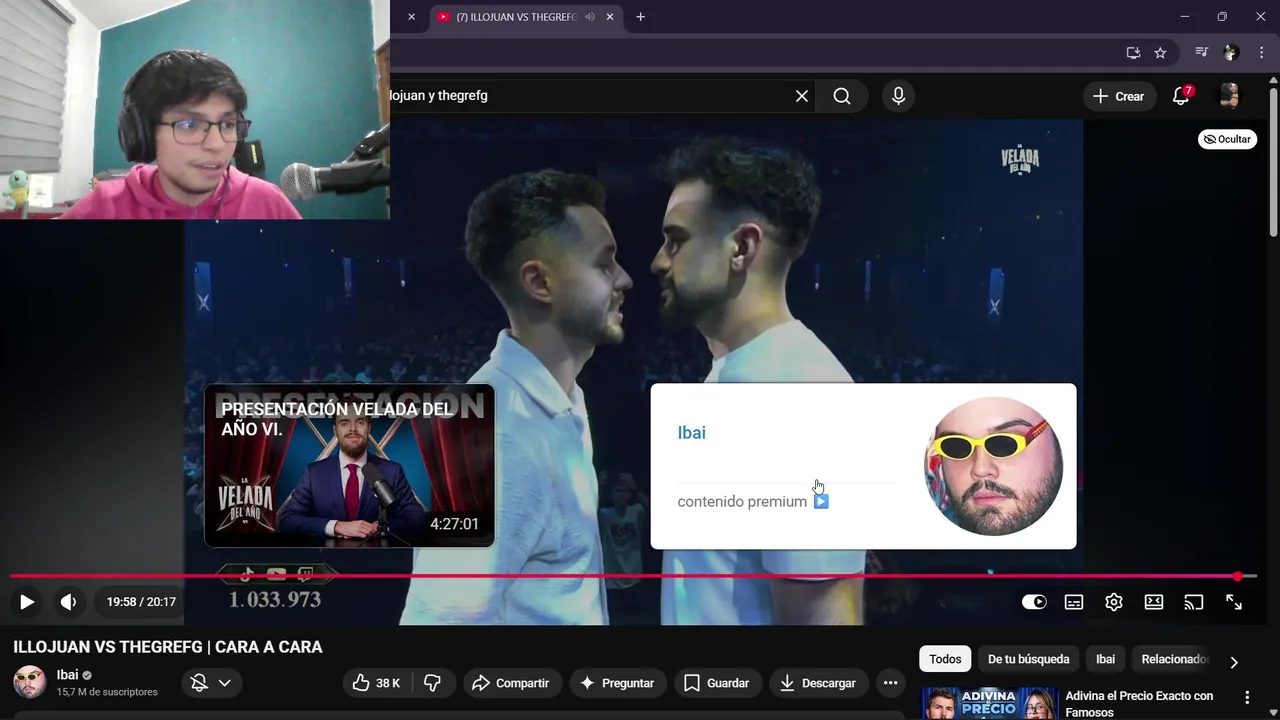Select the Todos filter chip
Image resolution: width=1280 pixels, height=720 pixels.
tap(945, 659)
